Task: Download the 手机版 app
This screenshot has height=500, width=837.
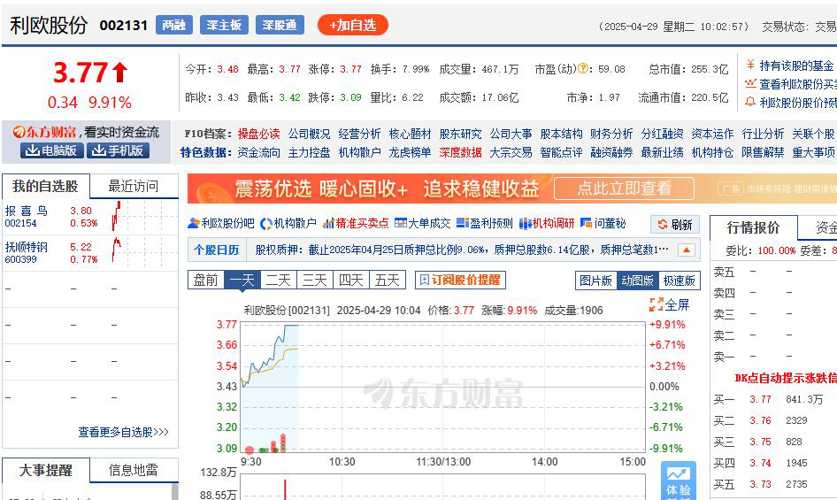Action: click(x=118, y=151)
